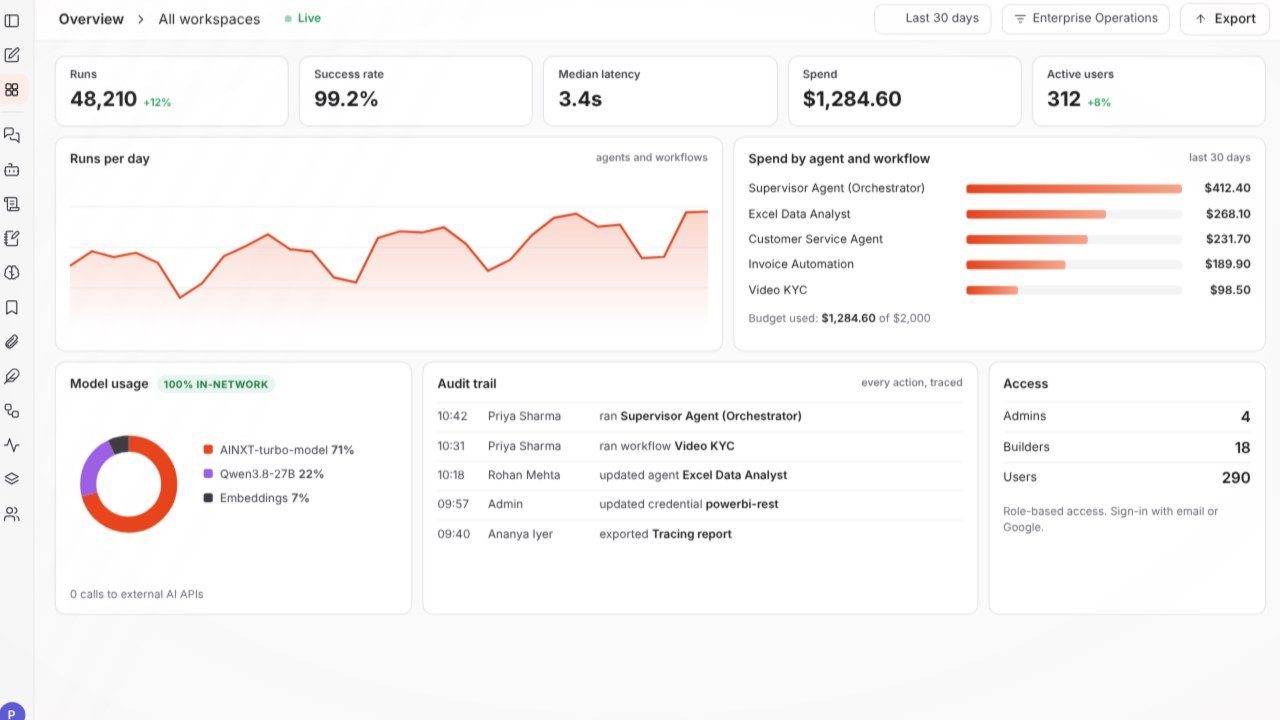Go to Overview in the breadcrumb

click(91, 19)
